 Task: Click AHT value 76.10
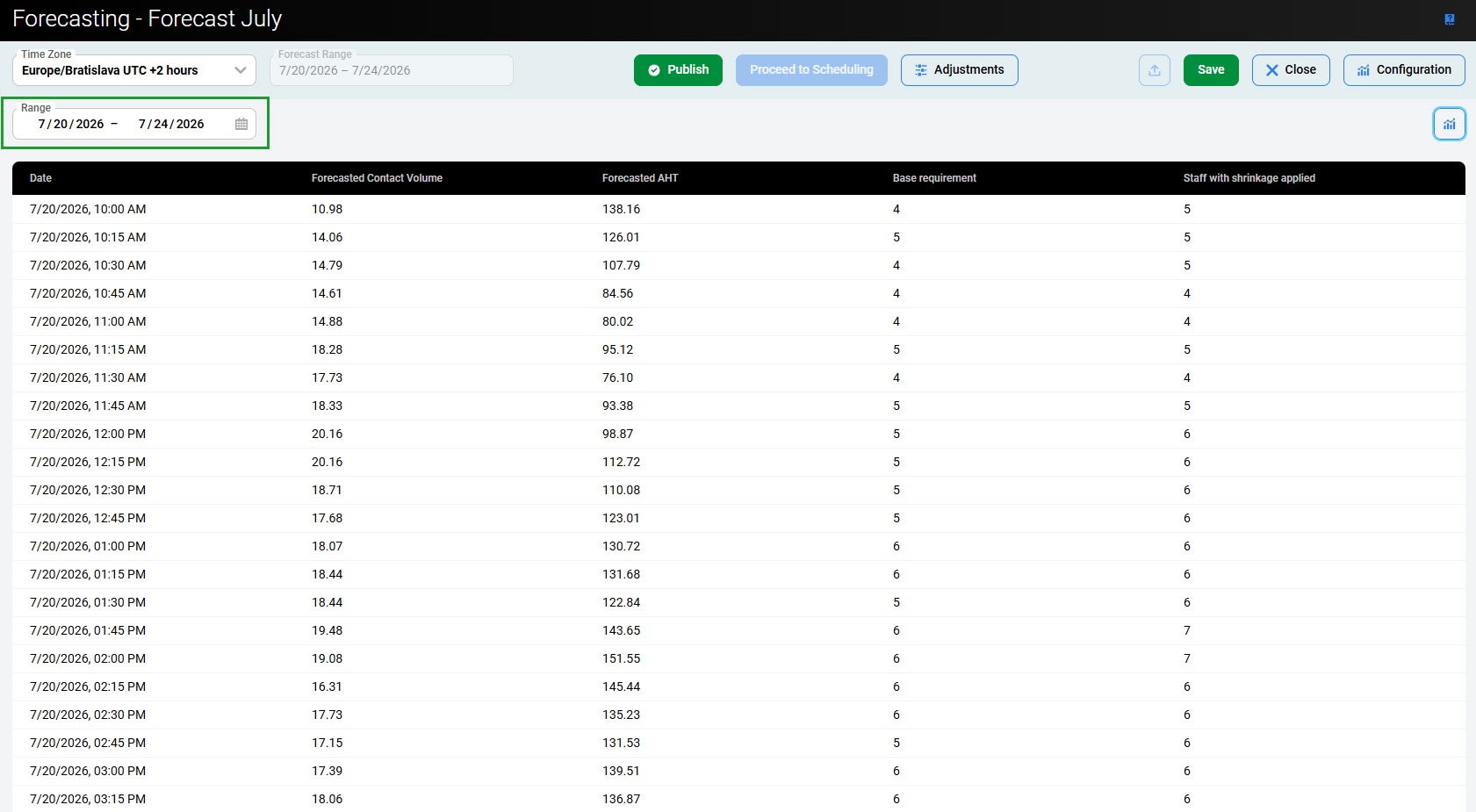(x=617, y=378)
